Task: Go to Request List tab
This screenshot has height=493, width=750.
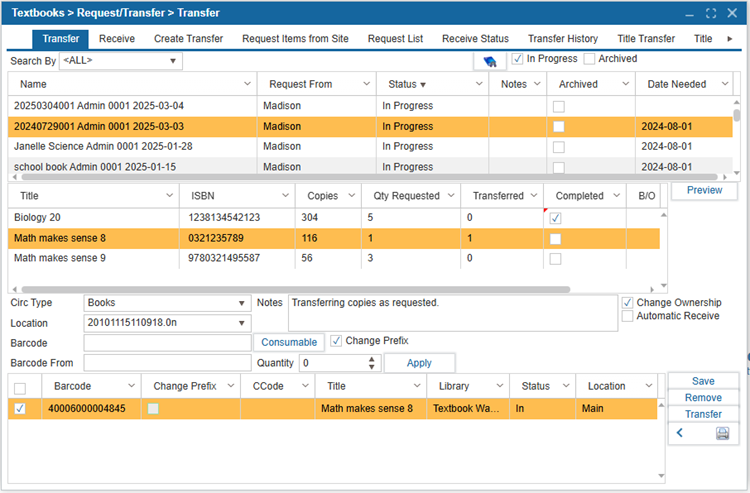Action: click(395, 39)
